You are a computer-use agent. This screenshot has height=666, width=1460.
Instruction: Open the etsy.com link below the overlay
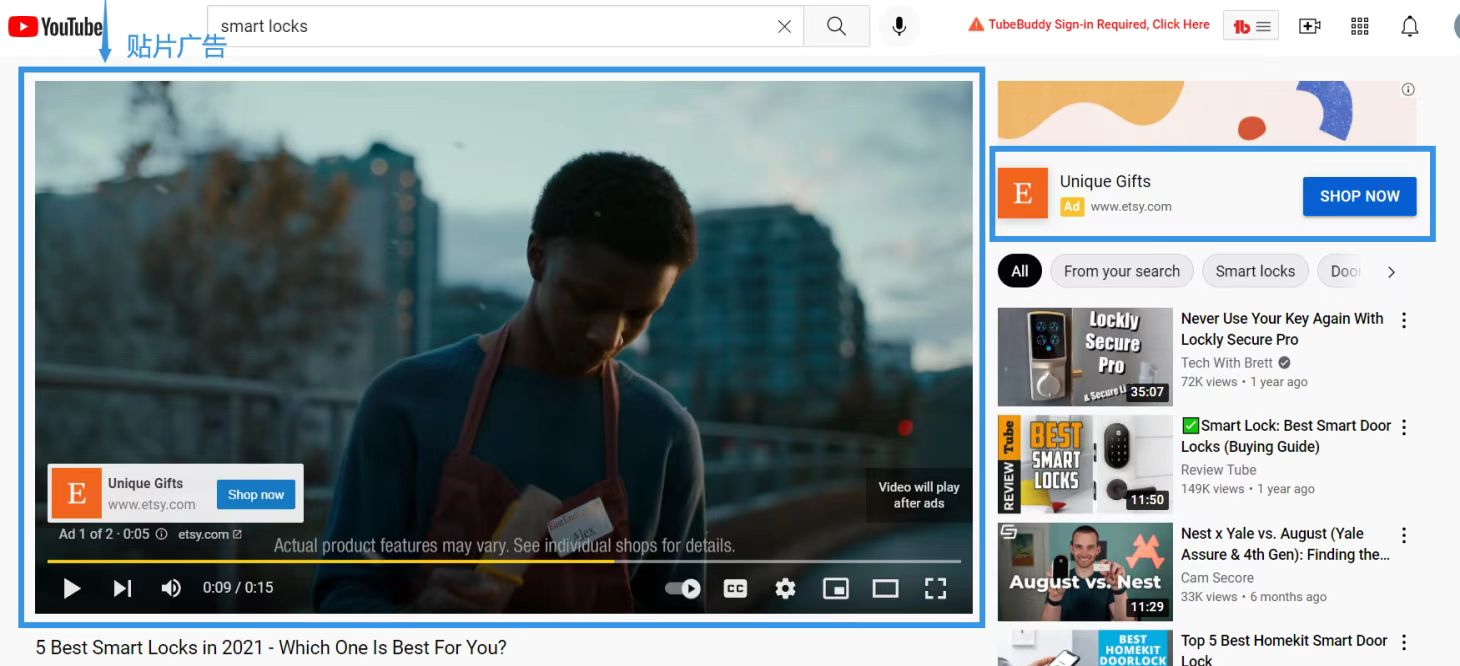pyautogui.click(x=210, y=534)
